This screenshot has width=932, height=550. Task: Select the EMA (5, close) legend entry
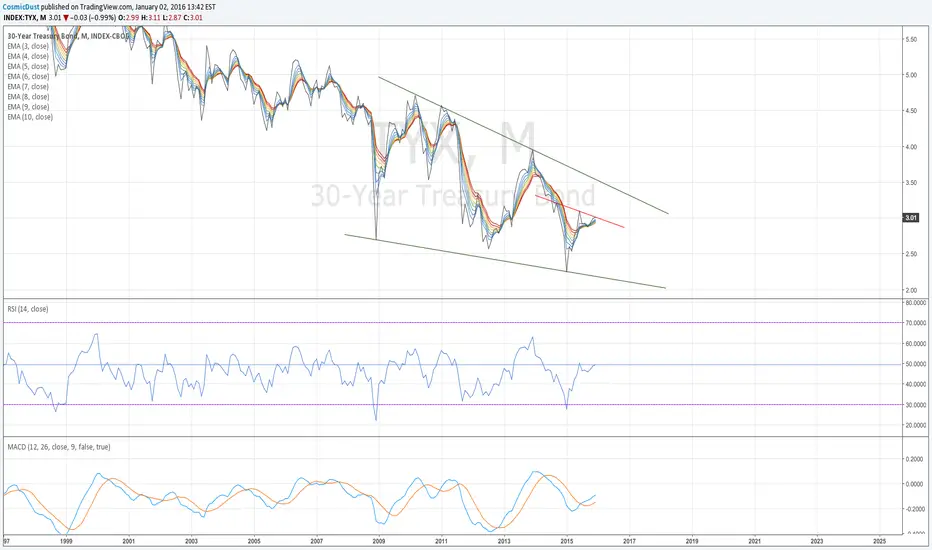[28, 67]
